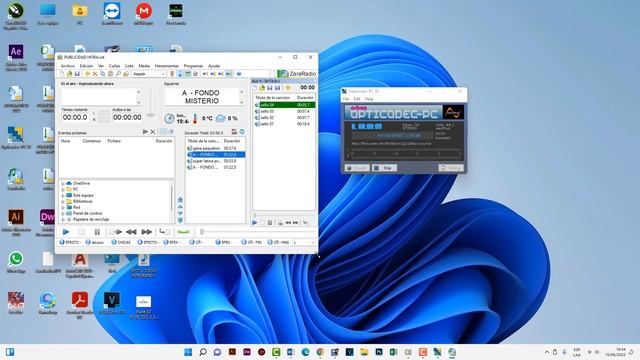Click the vertical volume fader beside En el aire

click(151, 104)
